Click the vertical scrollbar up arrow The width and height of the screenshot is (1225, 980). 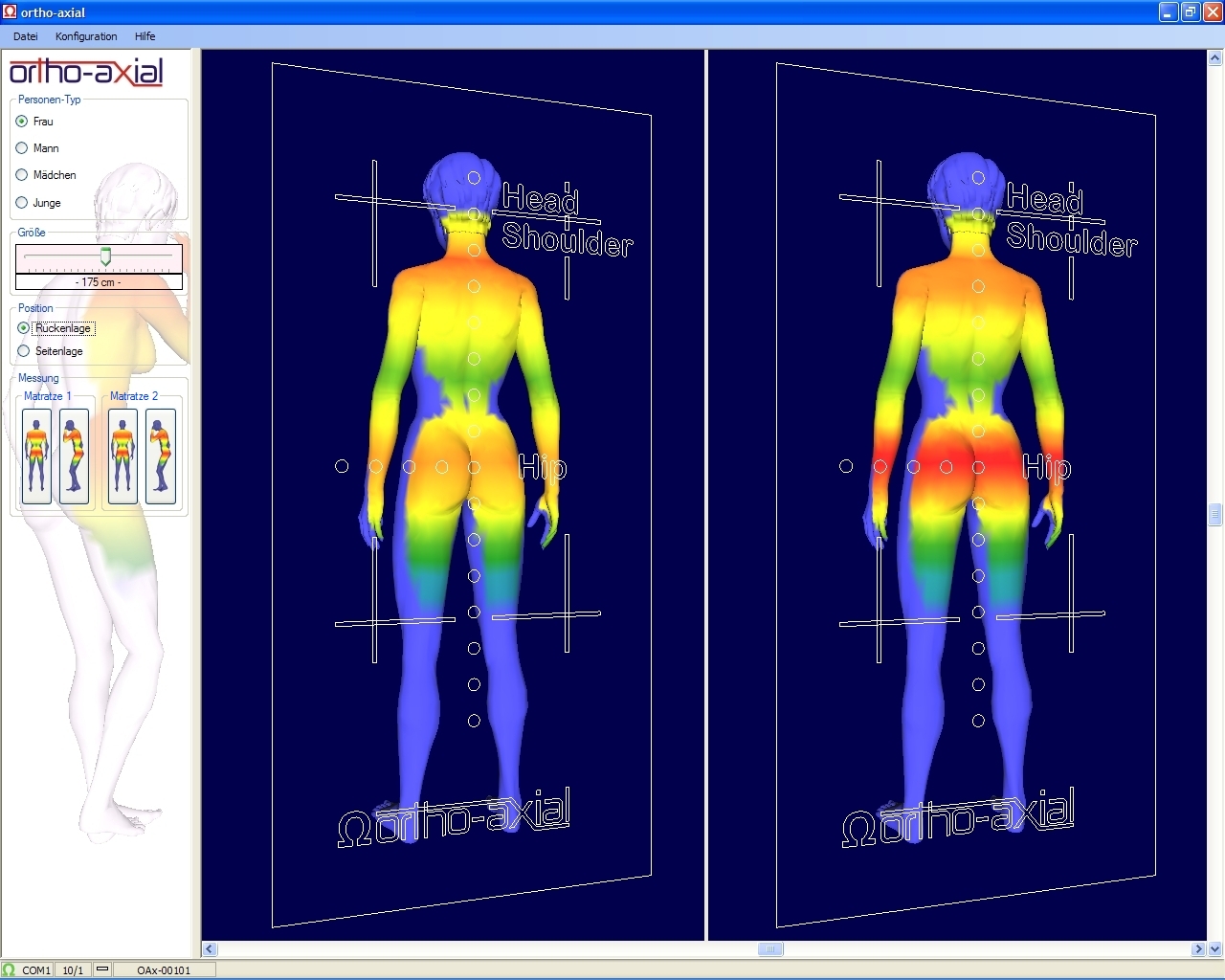point(1215,58)
